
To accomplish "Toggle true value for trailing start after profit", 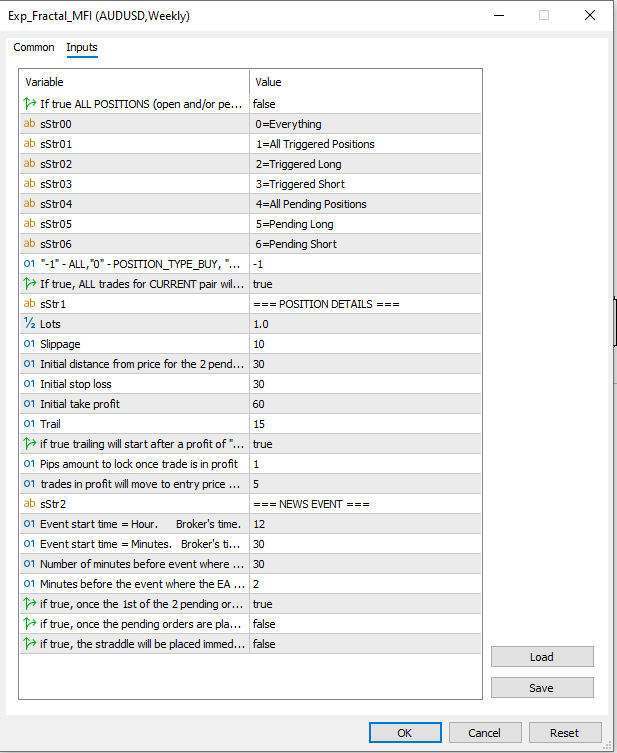I will pyautogui.click(x=365, y=444).
